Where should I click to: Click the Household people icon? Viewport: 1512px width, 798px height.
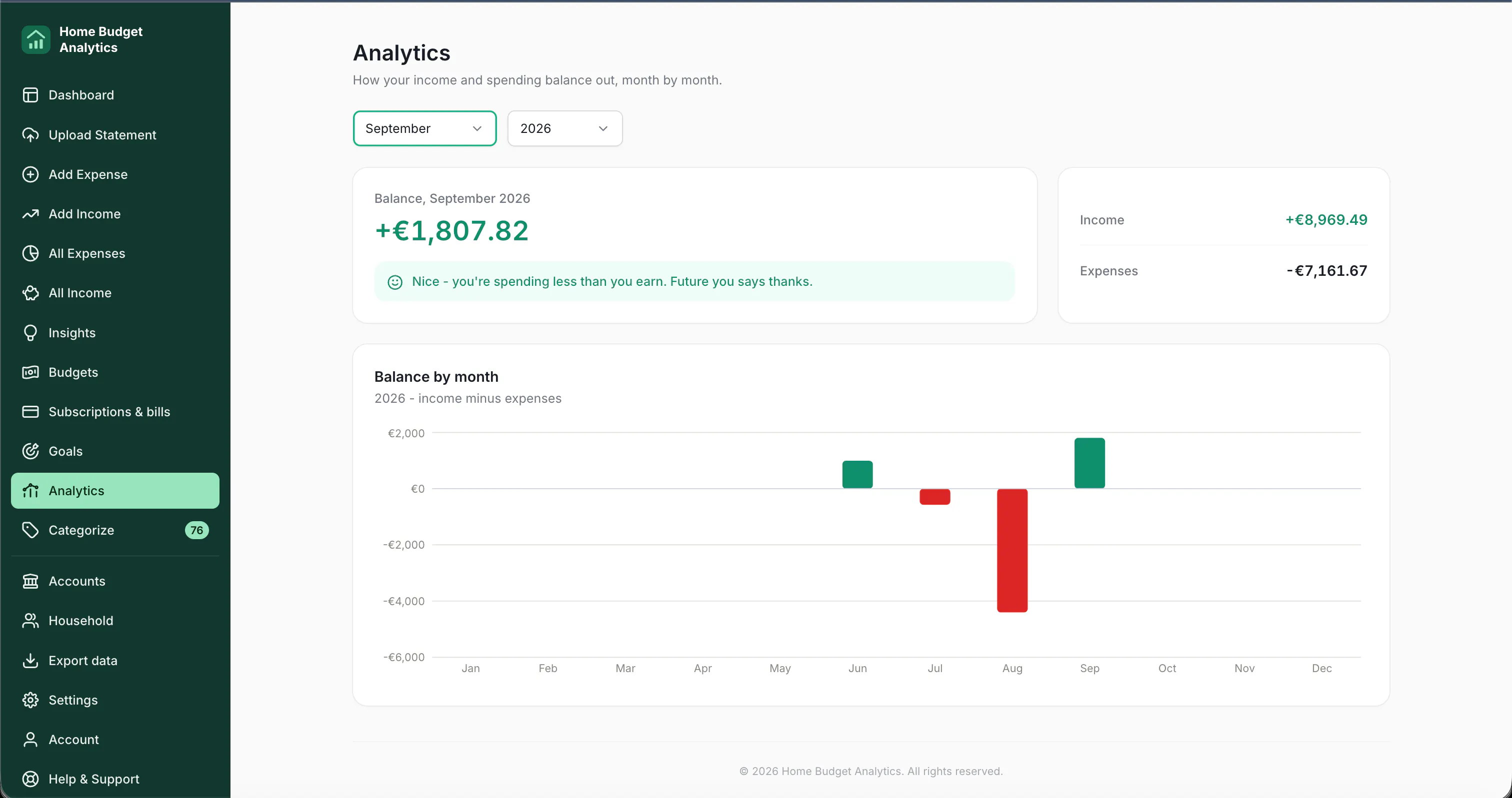(x=30, y=621)
